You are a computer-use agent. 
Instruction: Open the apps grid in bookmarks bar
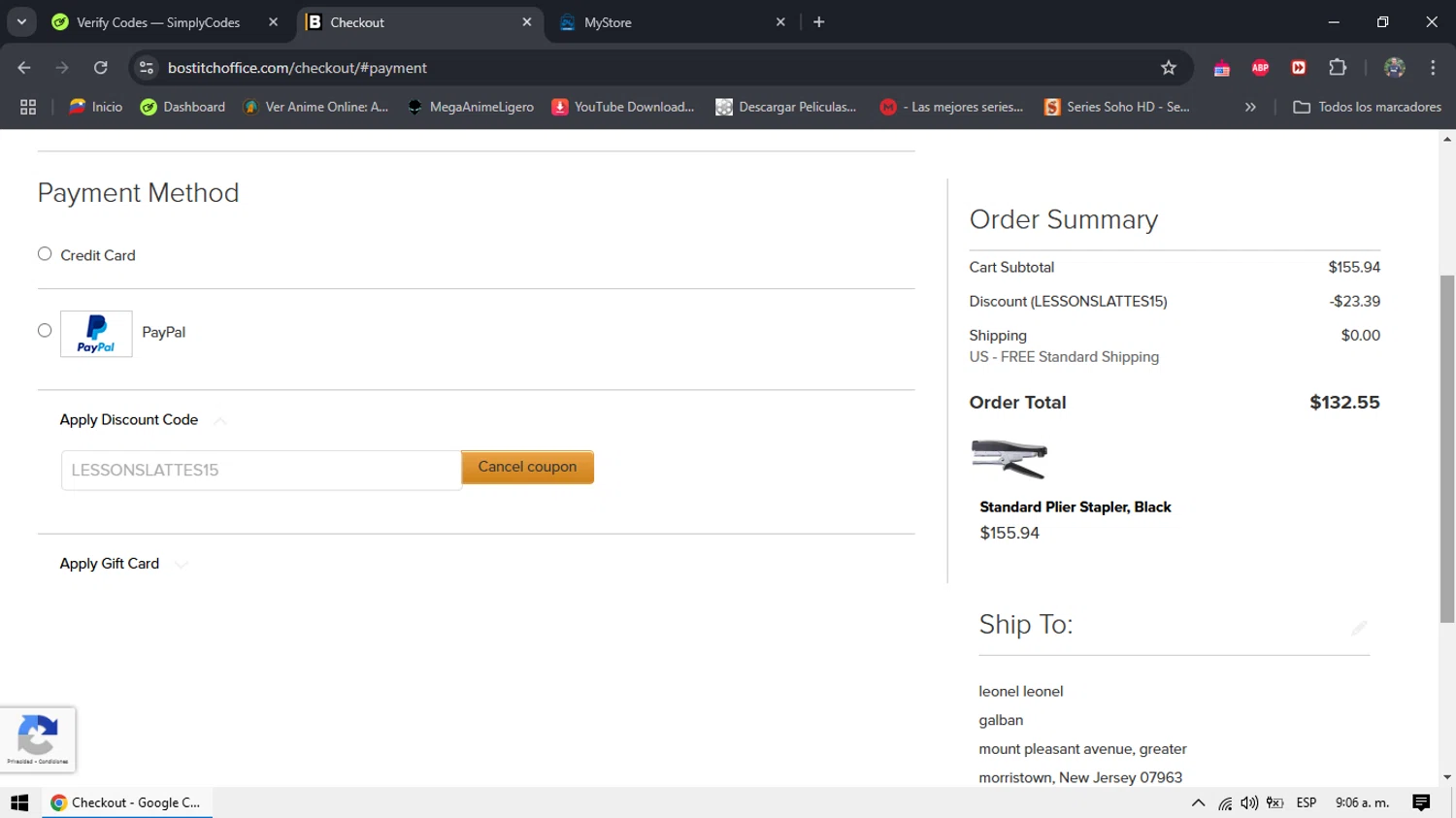[x=28, y=108]
